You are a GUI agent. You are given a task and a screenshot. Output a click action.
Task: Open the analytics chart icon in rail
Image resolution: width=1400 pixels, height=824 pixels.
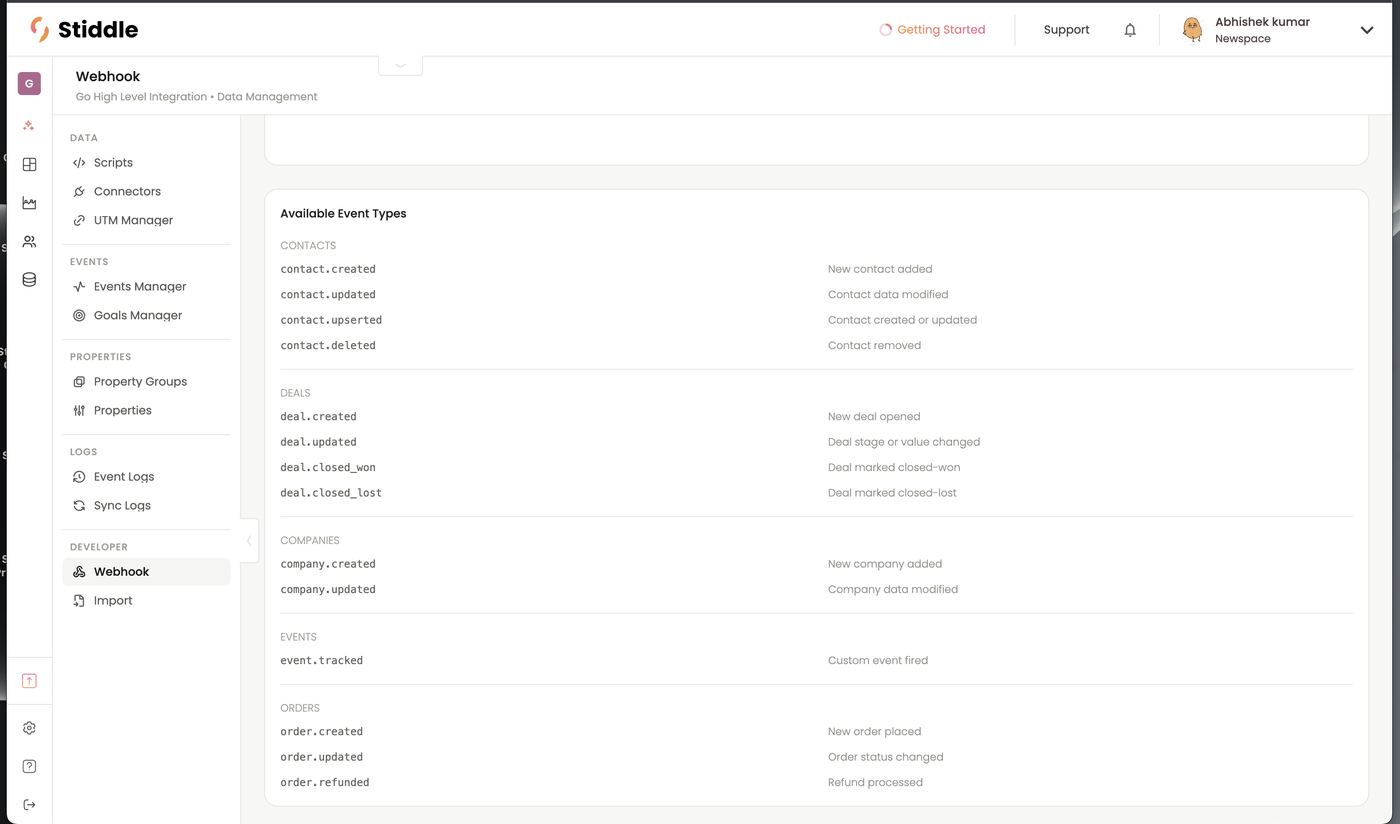point(29,203)
